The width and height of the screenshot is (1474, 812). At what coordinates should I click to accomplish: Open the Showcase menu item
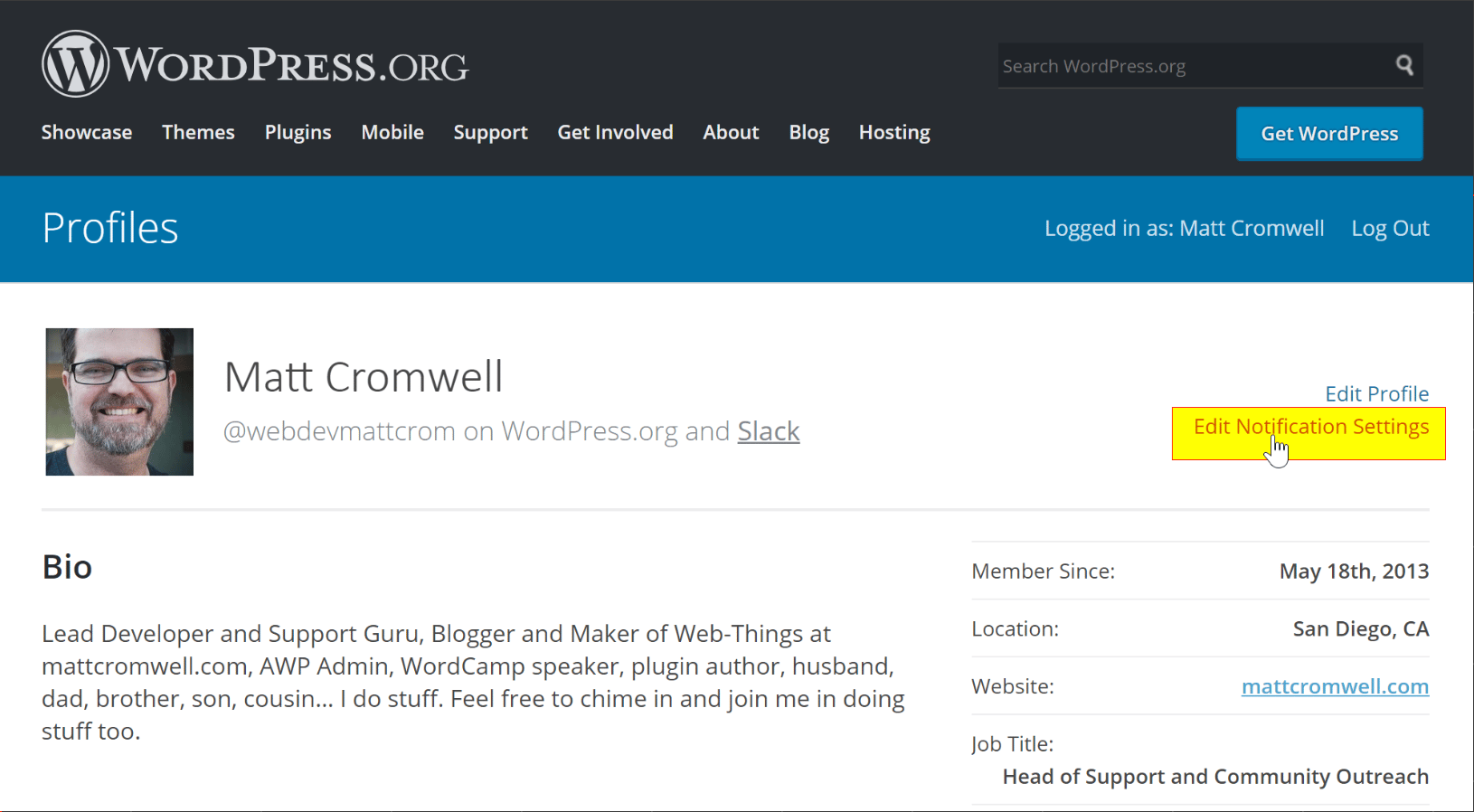(87, 132)
